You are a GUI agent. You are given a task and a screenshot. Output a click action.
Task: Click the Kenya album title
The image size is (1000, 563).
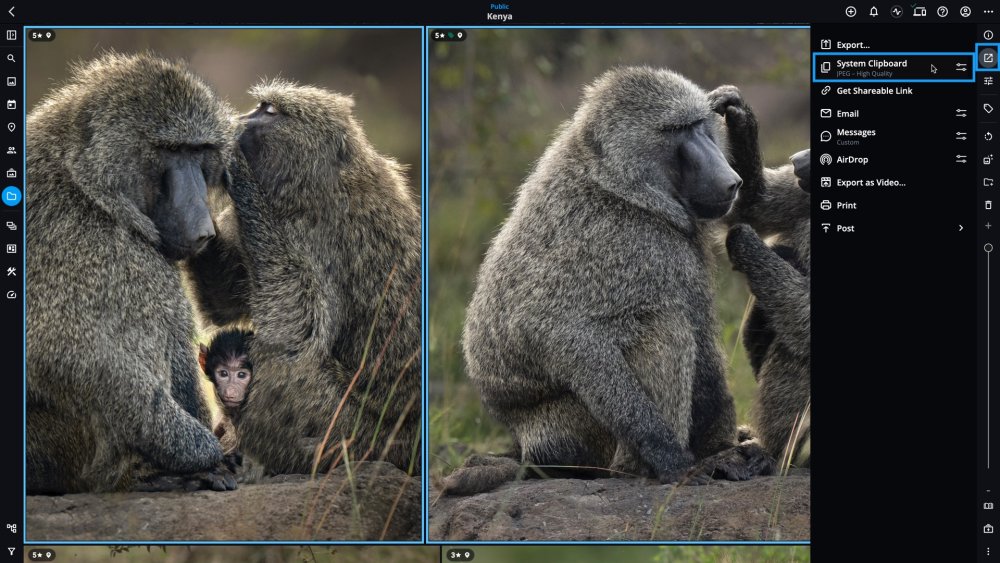(x=499, y=17)
